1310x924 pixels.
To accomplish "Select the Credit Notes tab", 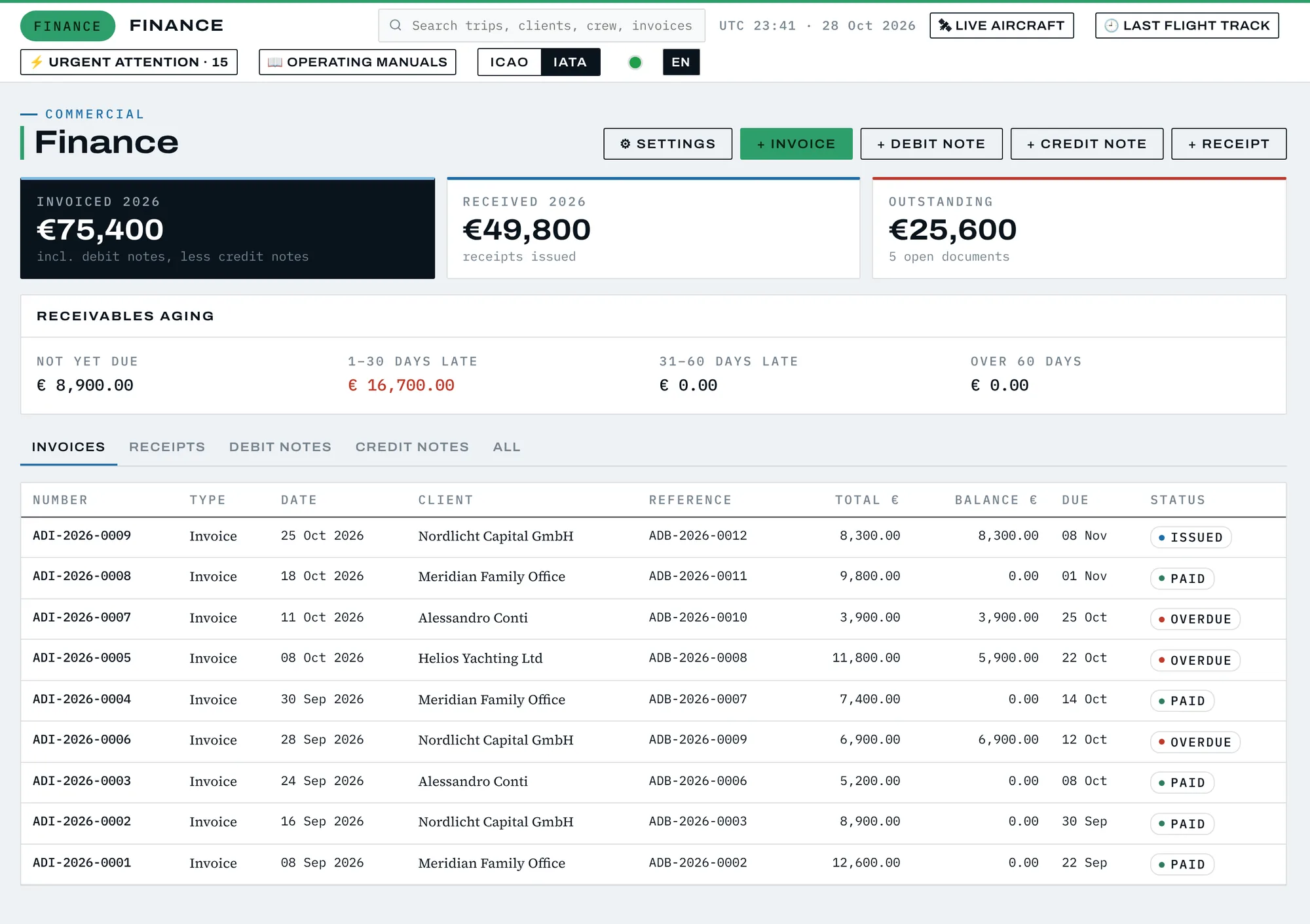I will pyautogui.click(x=412, y=447).
